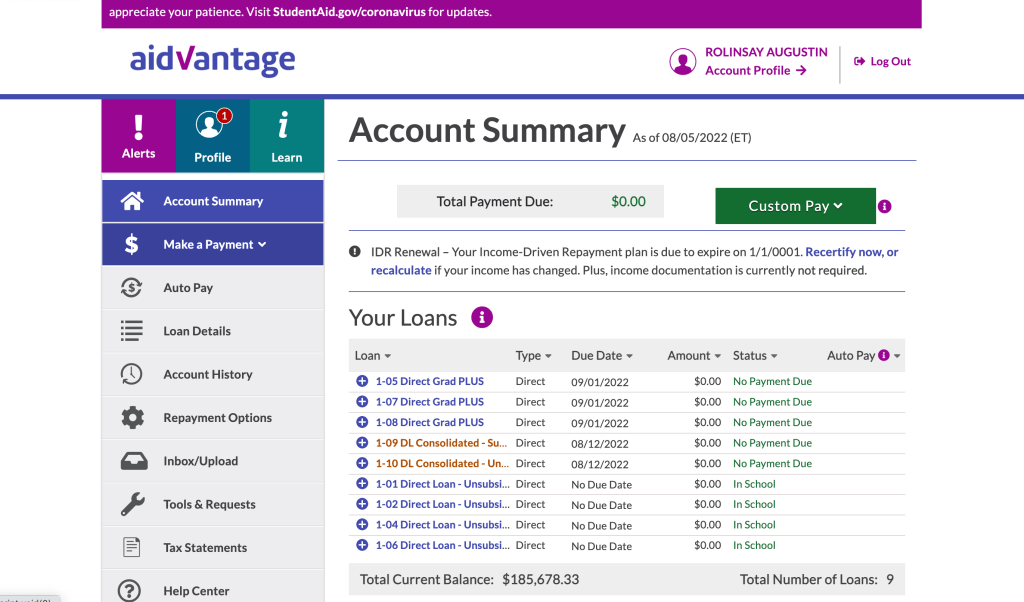
Task: Click the info icon next to Custom Pay
Action: pos(884,207)
